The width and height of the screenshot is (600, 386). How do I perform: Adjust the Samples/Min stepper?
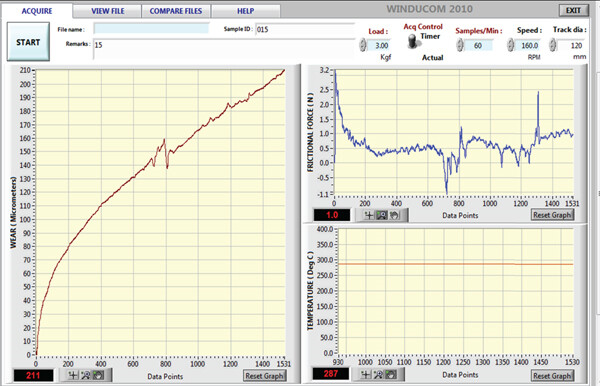(x=460, y=45)
